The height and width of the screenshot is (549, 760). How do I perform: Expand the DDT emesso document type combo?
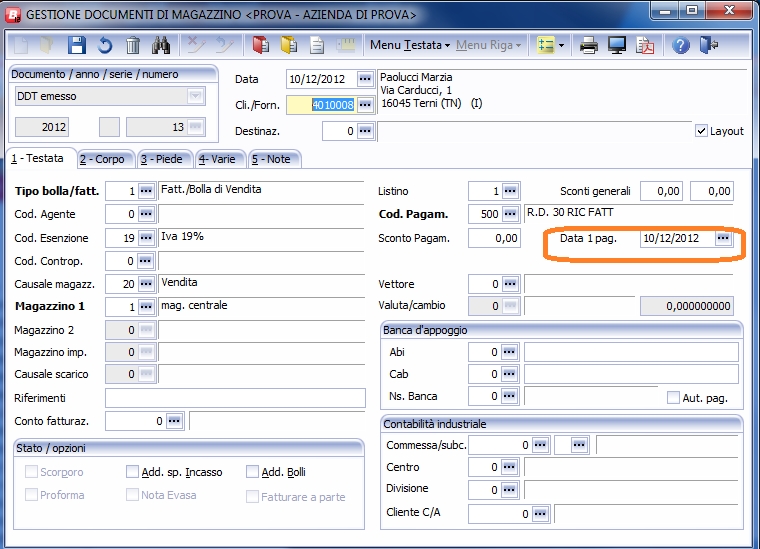click(x=196, y=96)
